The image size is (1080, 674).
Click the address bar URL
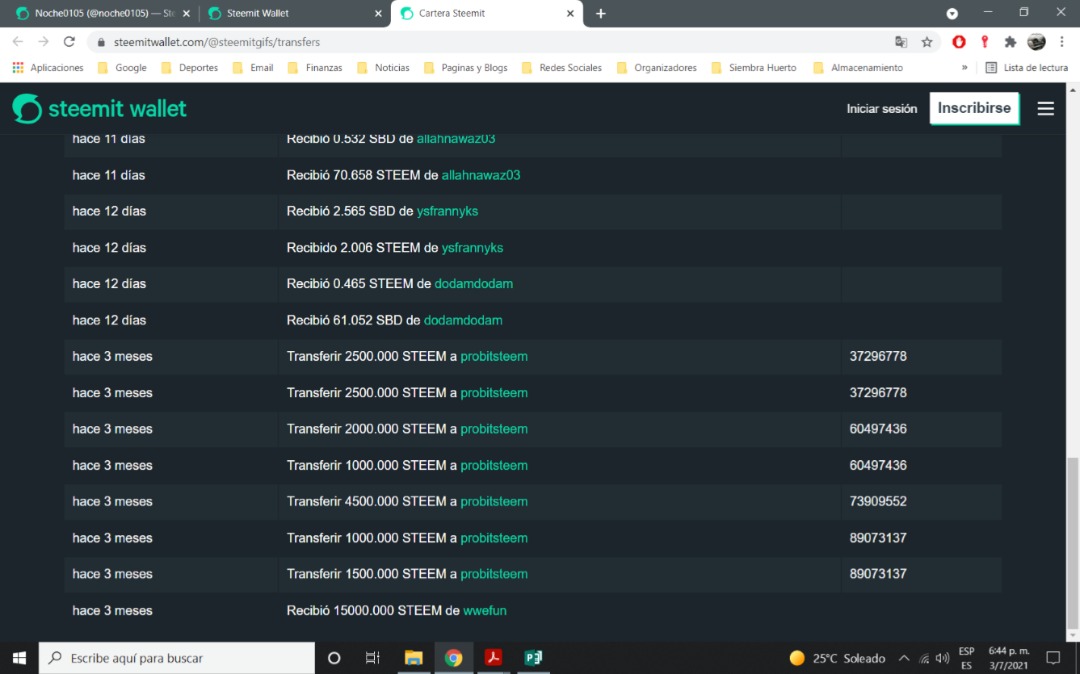[217, 42]
